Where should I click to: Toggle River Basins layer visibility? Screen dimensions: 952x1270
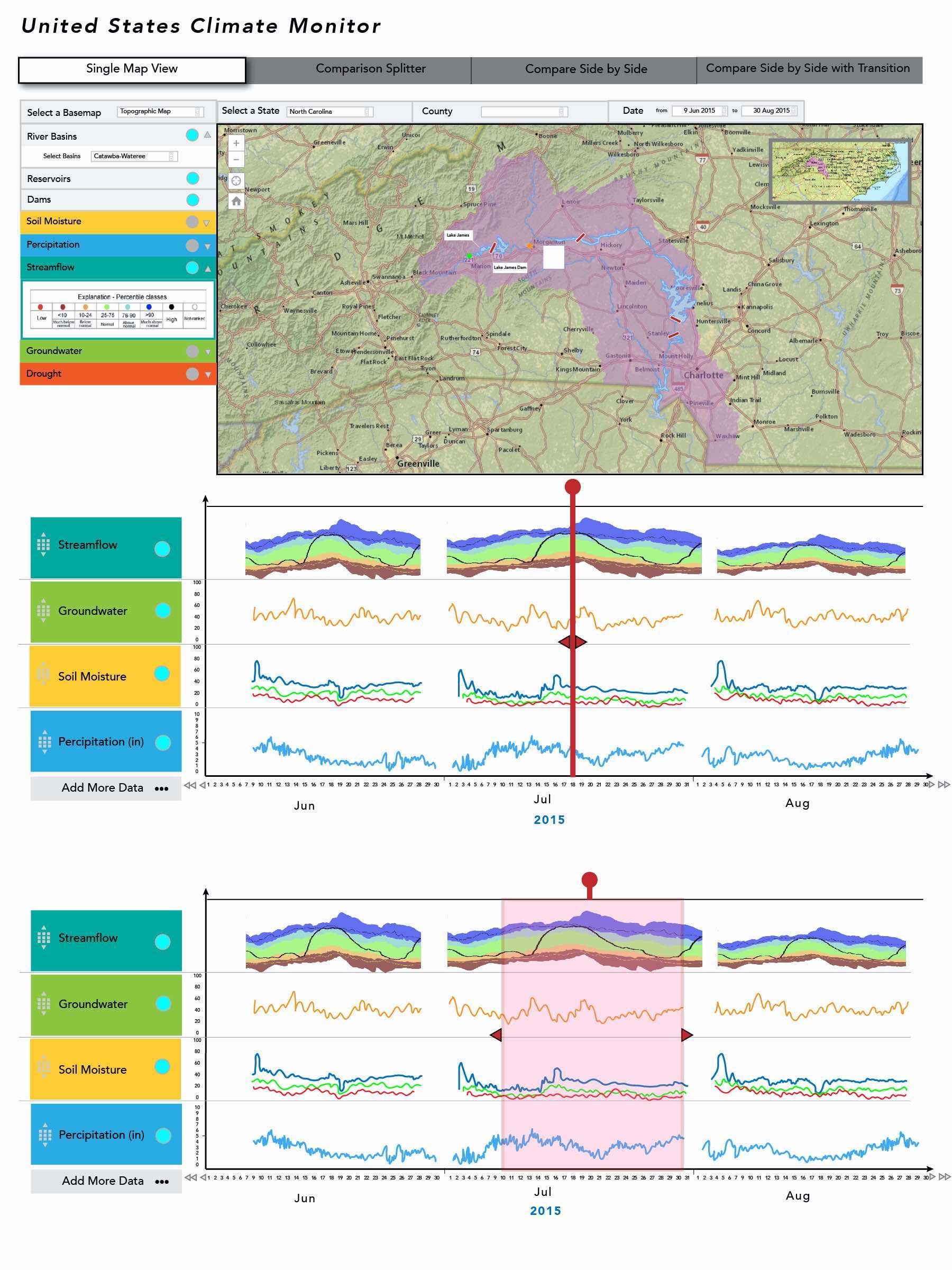point(192,135)
